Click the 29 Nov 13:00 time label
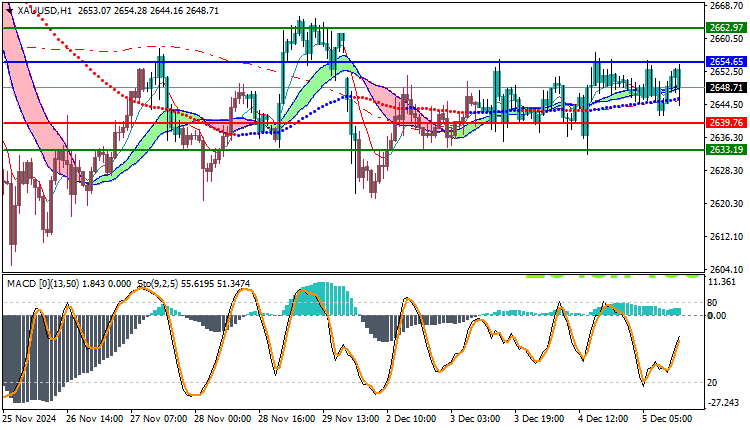This screenshot has height=430, width=750. coord(351,419)
